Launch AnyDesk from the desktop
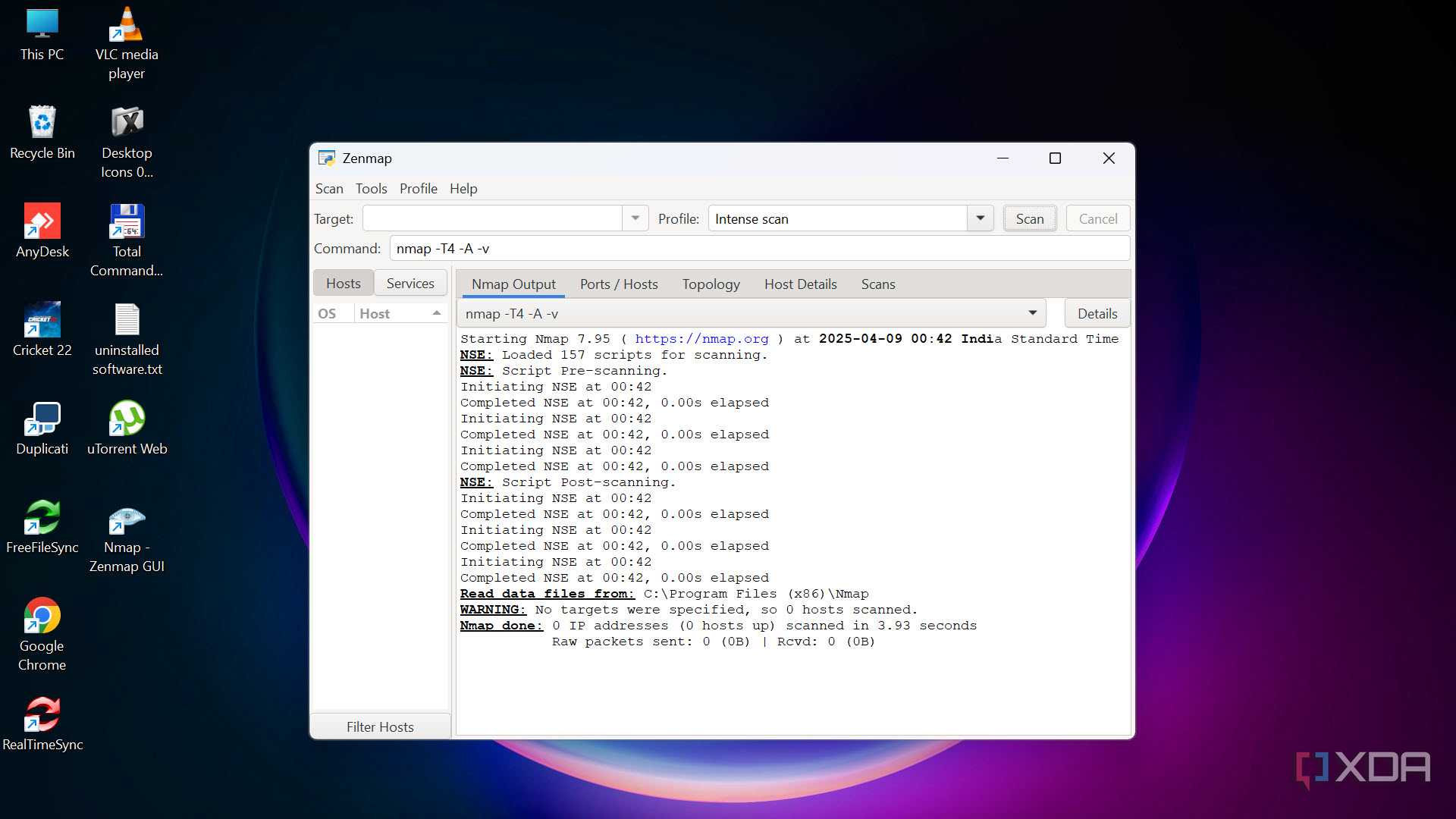 click(42, 231)
